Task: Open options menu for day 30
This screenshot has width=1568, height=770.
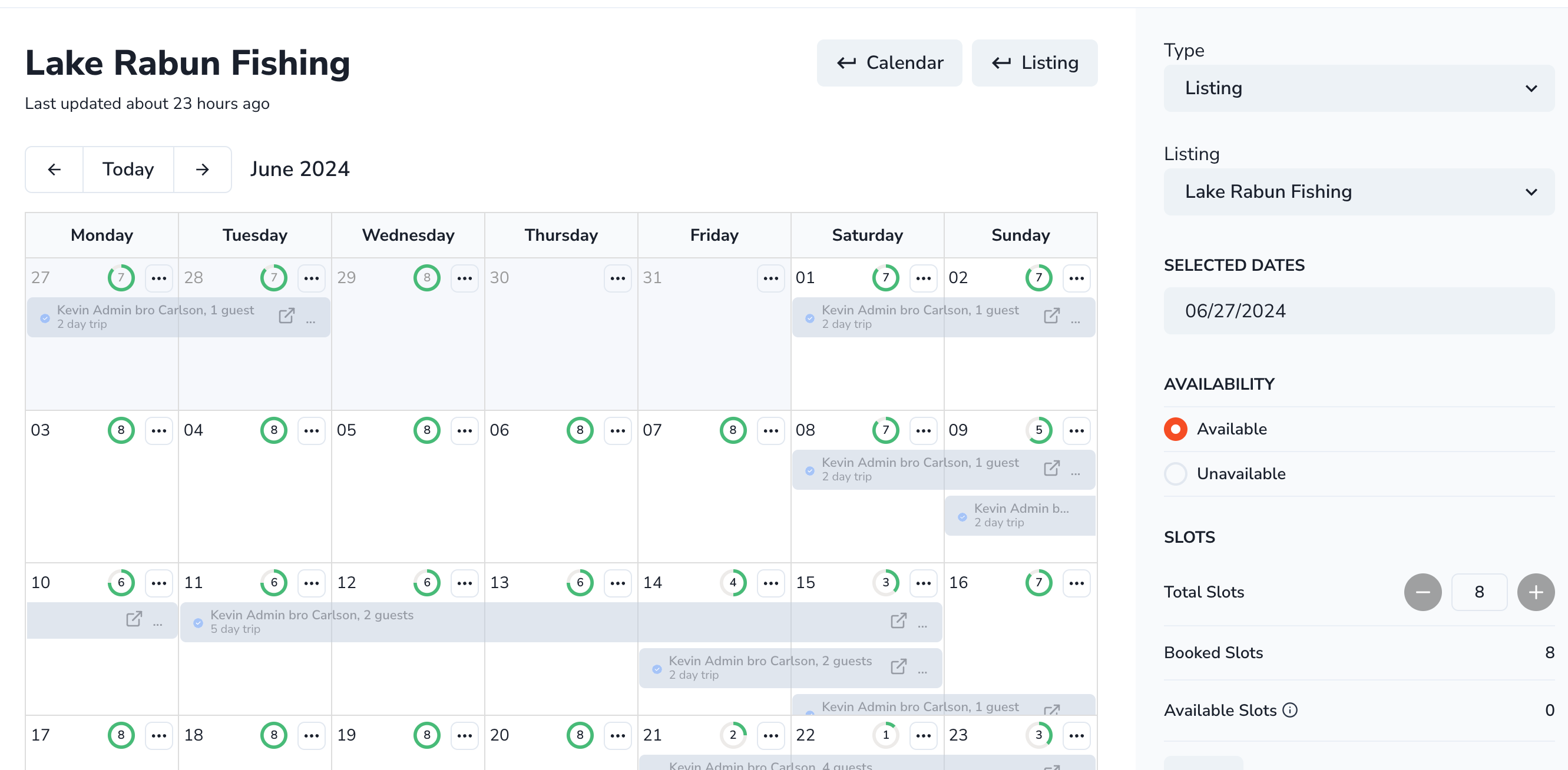Action: point(618,278)
